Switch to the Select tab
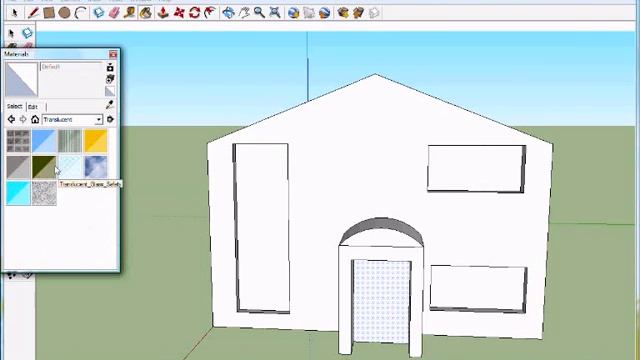This screenshot has width=640, height=360. point(14,106)
